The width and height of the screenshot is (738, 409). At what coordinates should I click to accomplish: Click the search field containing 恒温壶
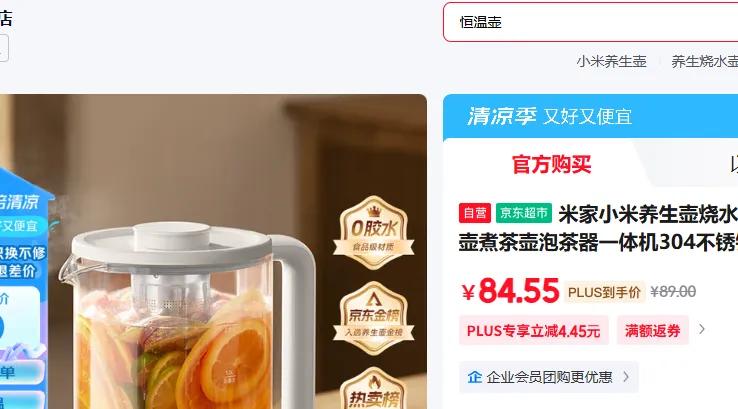[591, 22]
